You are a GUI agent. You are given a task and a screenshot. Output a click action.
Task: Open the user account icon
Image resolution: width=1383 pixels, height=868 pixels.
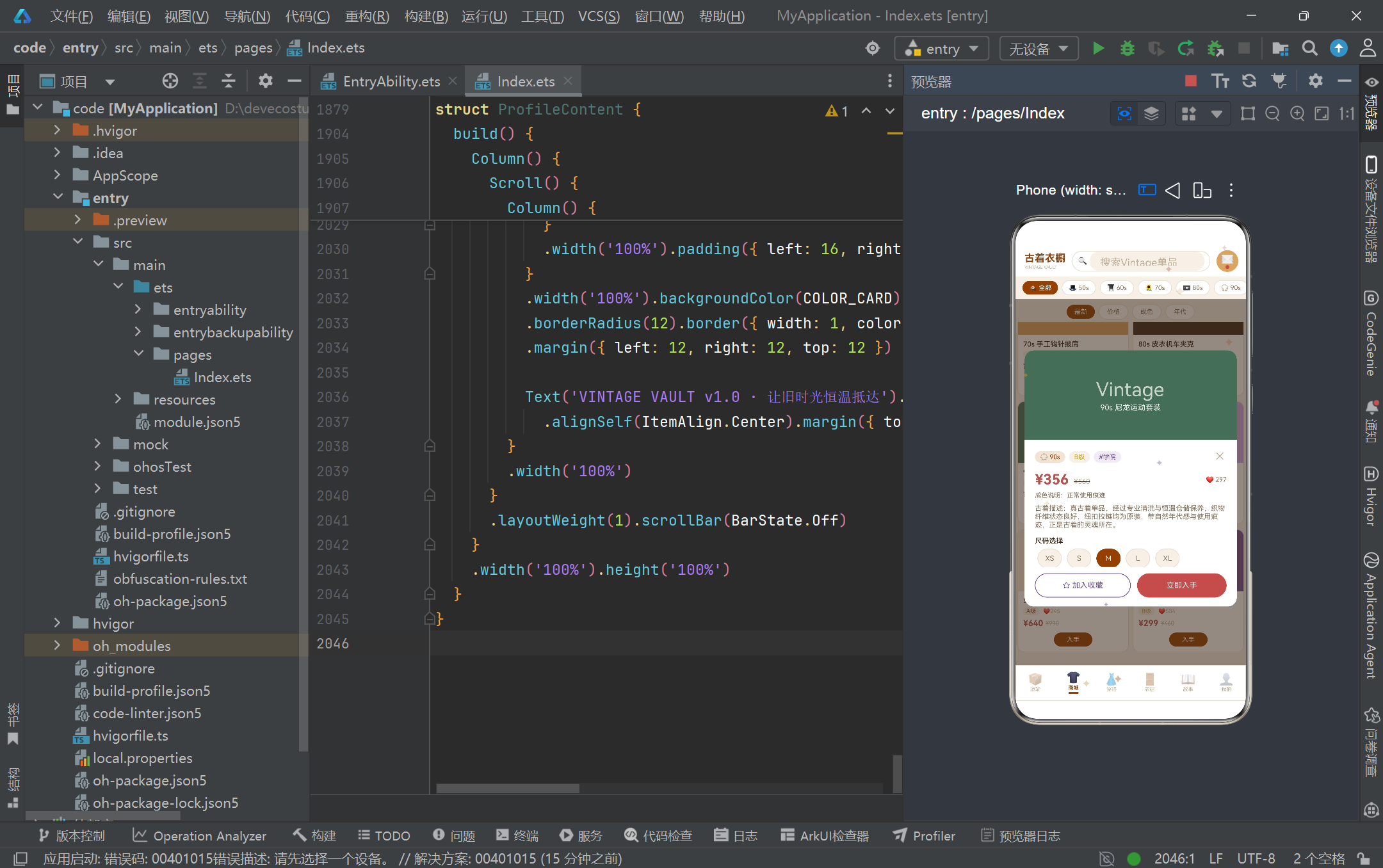tap(1367, 49)
